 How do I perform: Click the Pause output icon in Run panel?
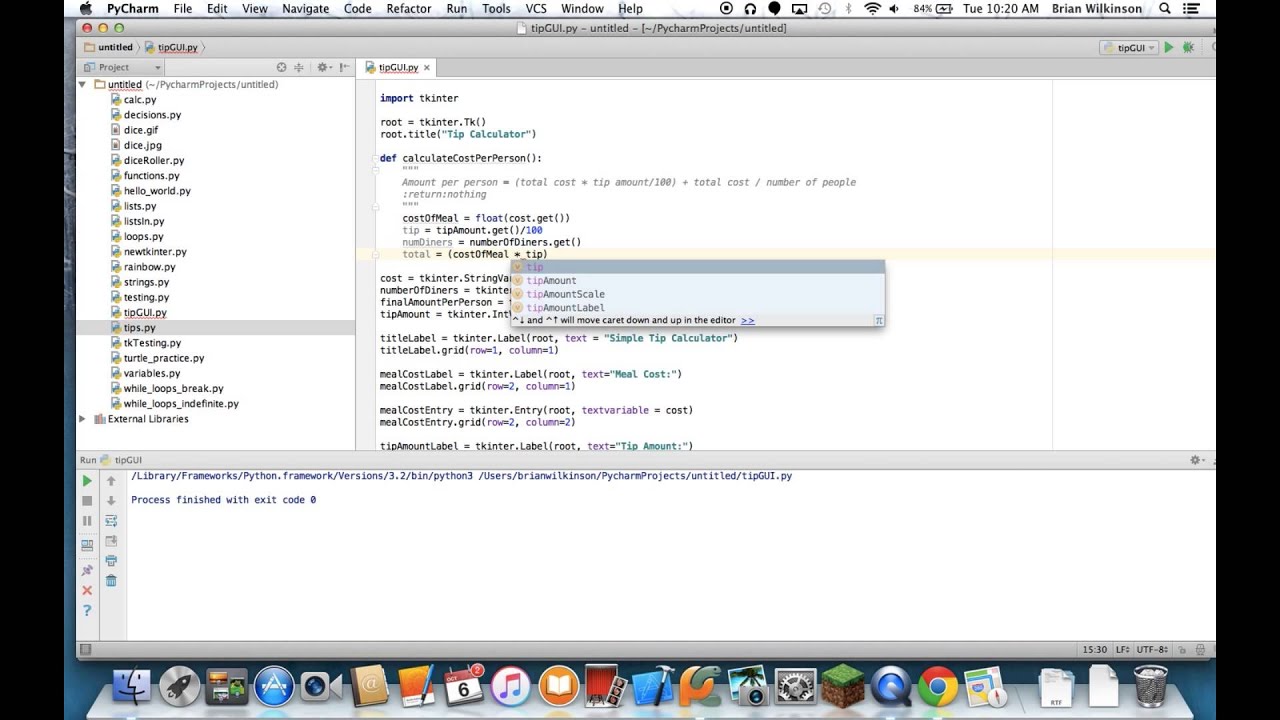87,521
